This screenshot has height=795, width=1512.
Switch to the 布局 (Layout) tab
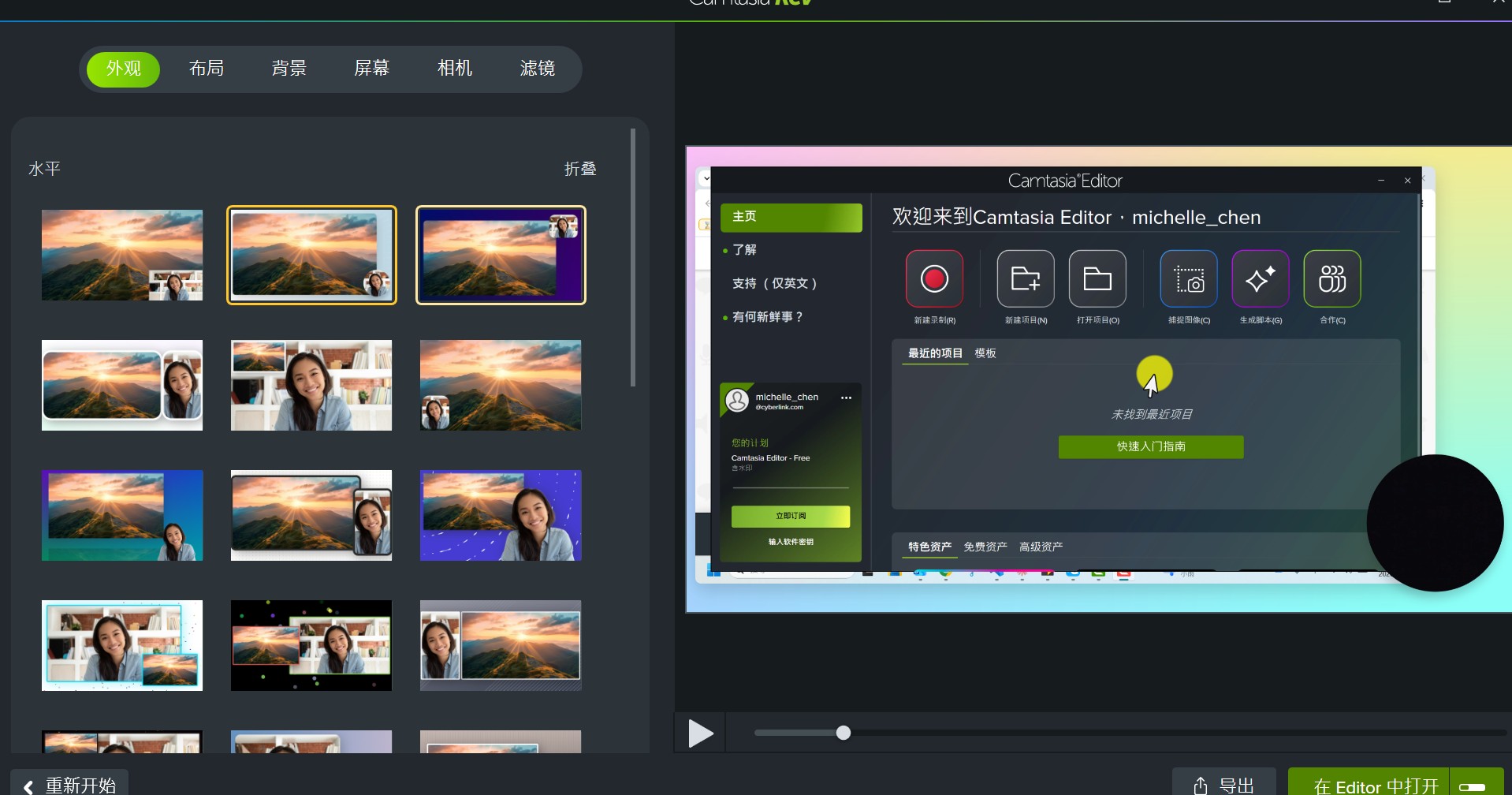(207, 69)
